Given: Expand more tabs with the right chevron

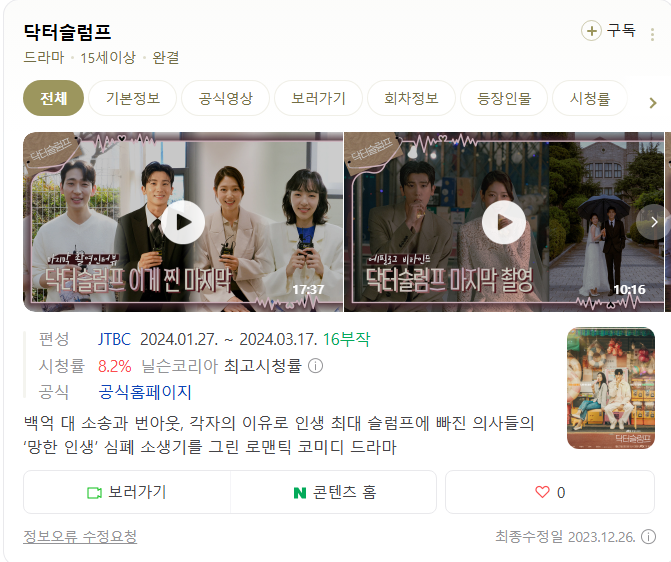Looking at the screenshot, I should pyautogui.click(x=653, y=103).
